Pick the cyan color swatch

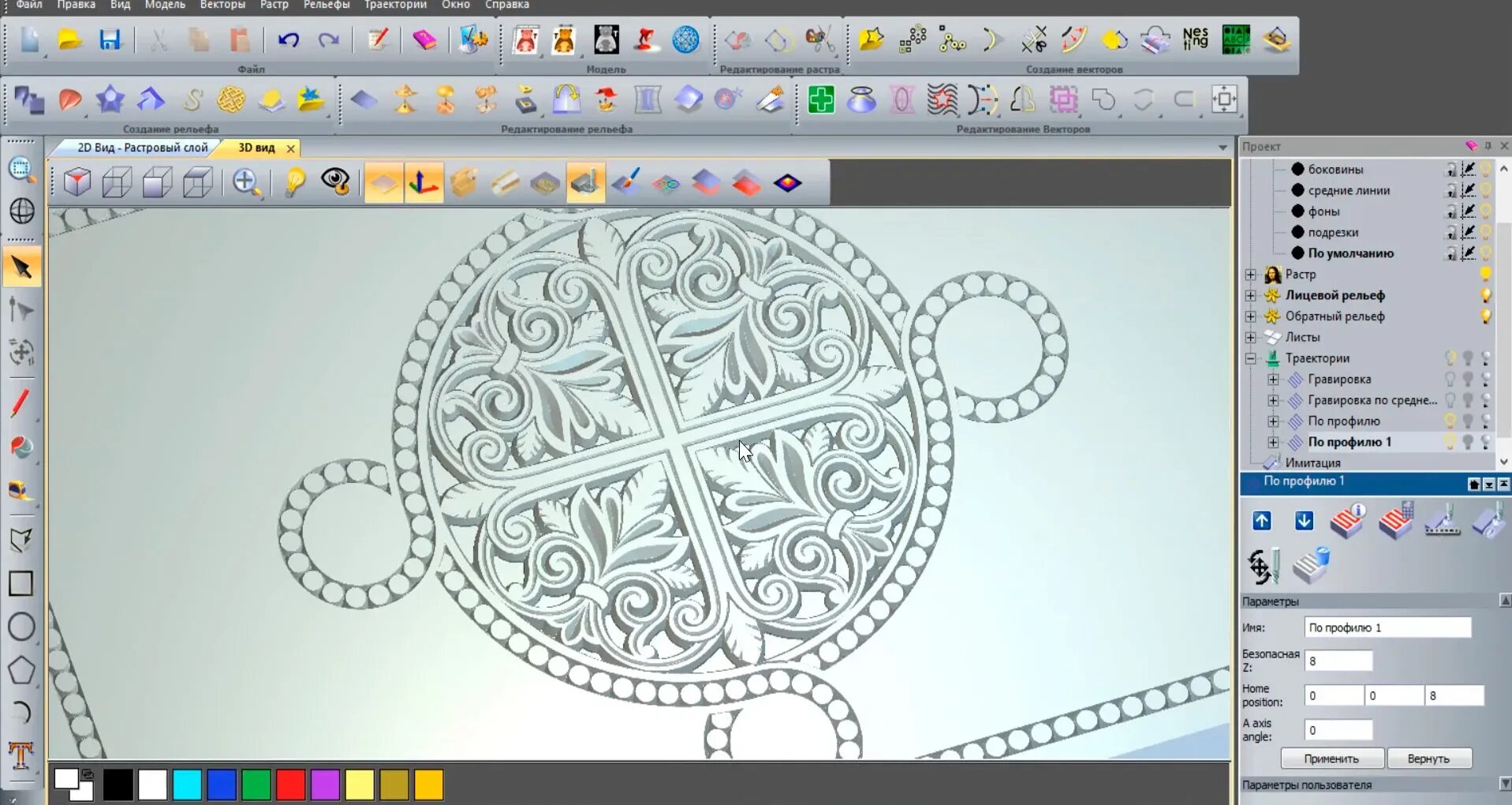click(x=187, y=784)
